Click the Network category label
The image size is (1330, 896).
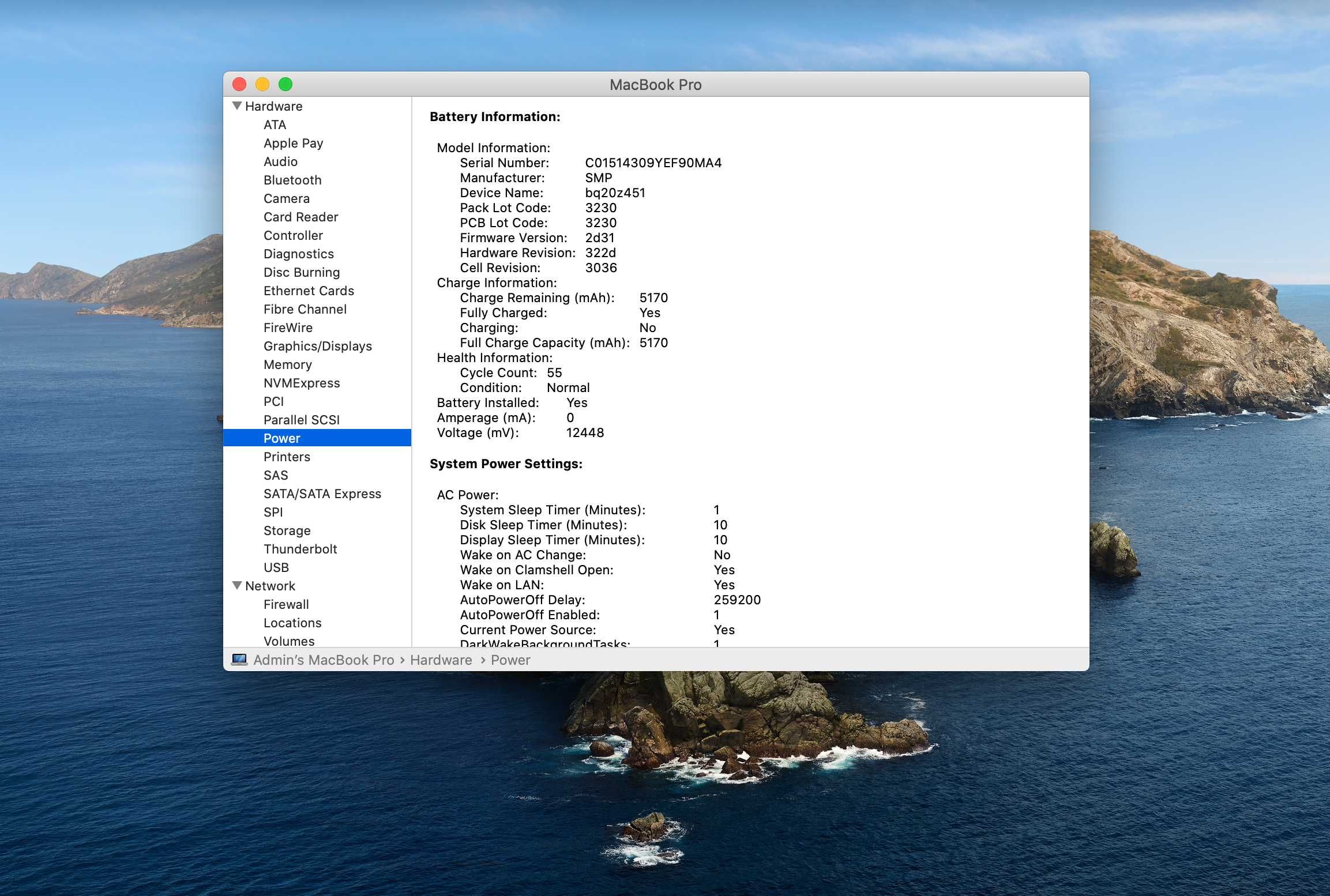coord(270,586)
